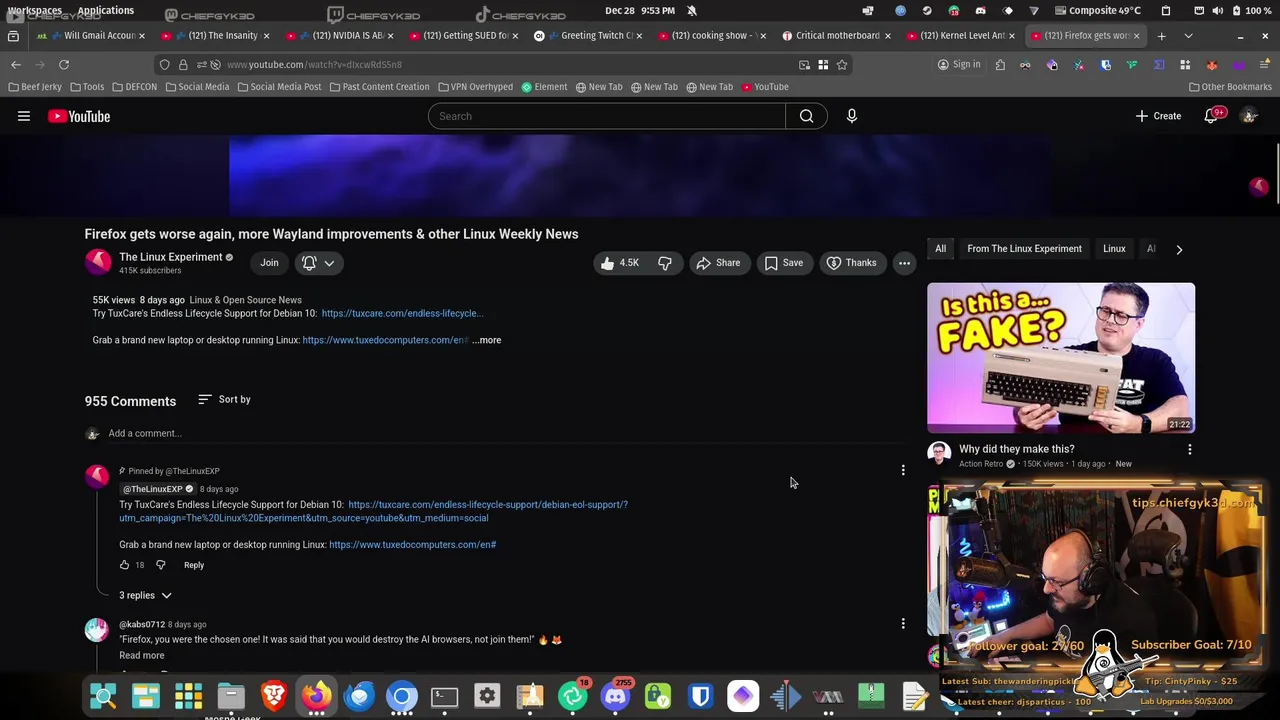Like the video with thumbs up
The height and width of the screenshot is (720, 1280).
[x=618, y=263]
